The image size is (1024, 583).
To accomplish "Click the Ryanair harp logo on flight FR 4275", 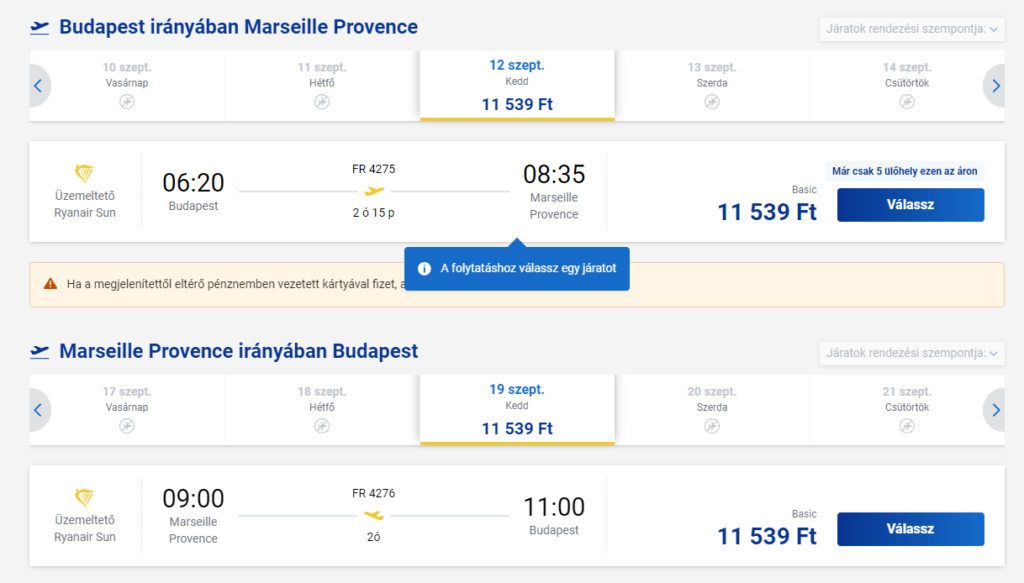I will point(84,174).
